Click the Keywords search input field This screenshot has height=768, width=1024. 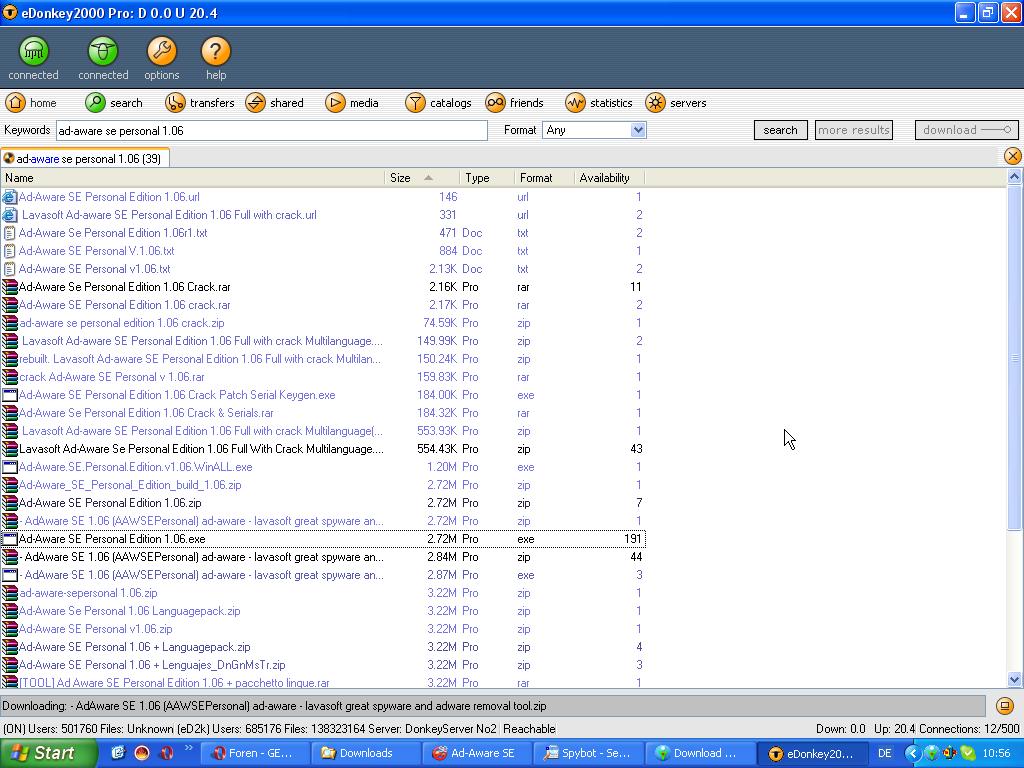[272, 131]
